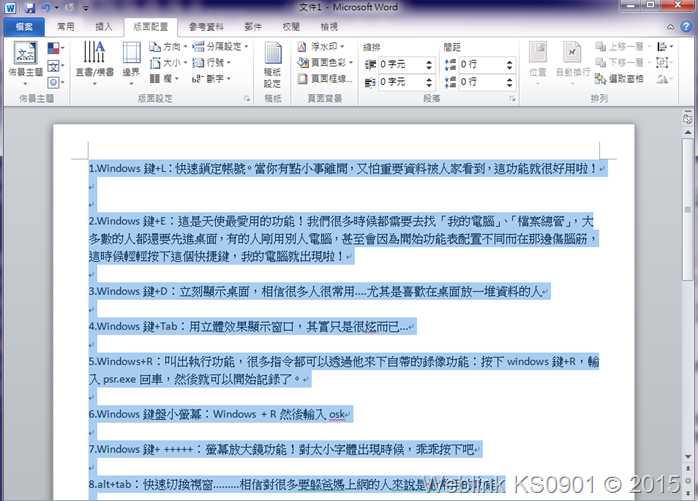Adjust the spacing before stepper arrows

click(x=510, y=65)
